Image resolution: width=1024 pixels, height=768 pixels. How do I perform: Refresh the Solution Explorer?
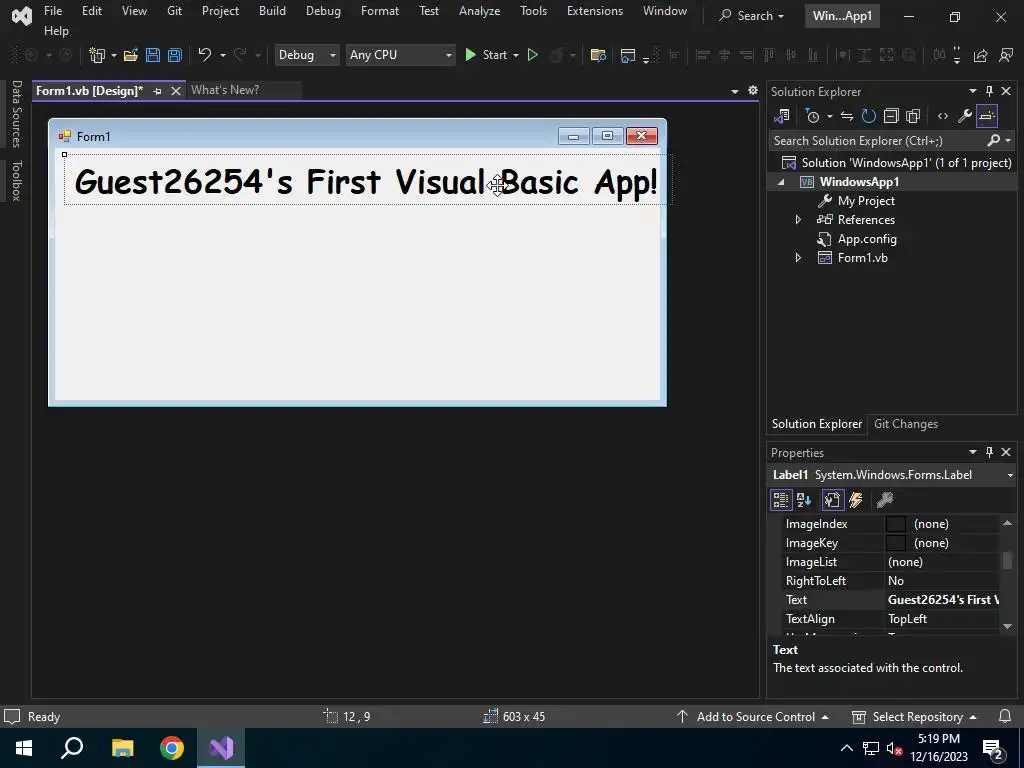click(x=869, y=116)
